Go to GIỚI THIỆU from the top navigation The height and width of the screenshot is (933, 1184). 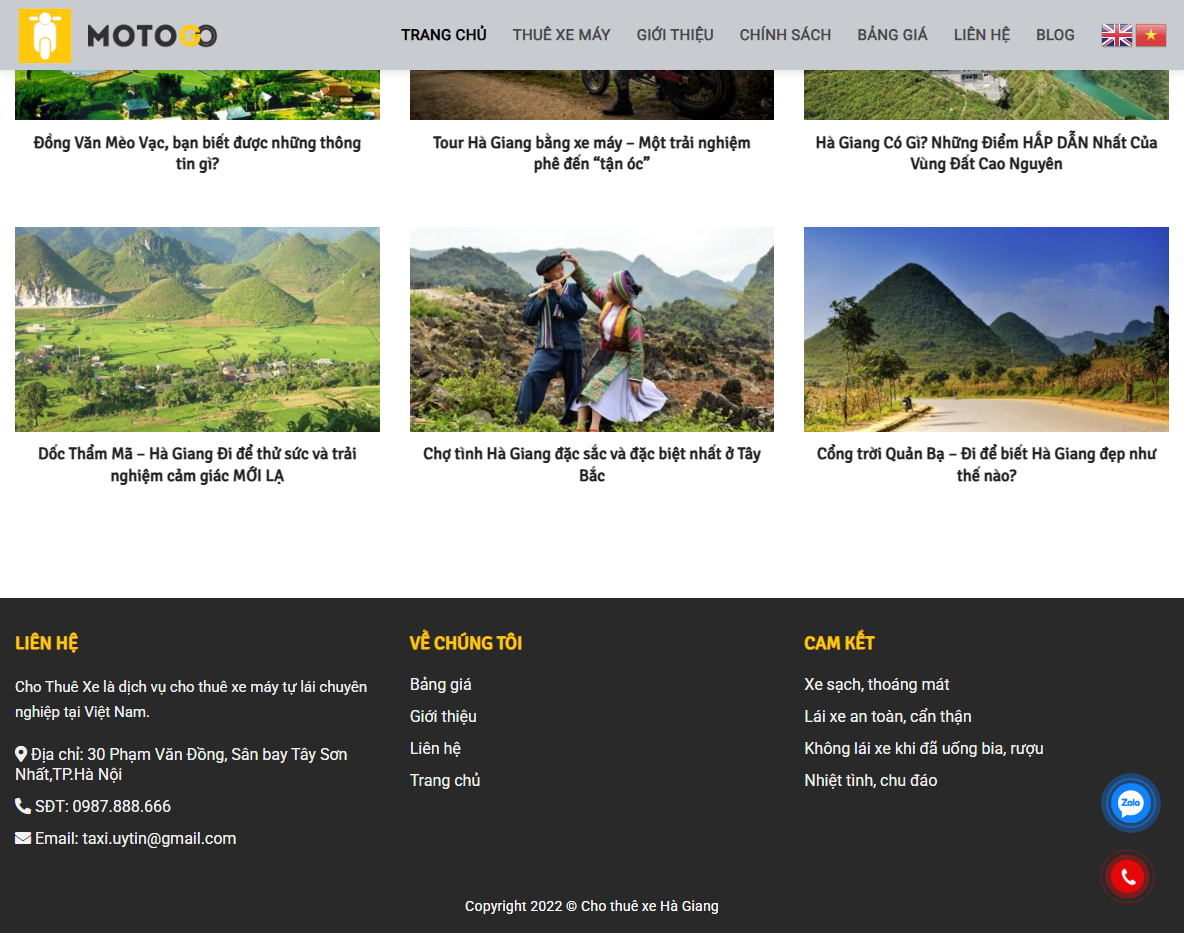click(x=674, y=34)
